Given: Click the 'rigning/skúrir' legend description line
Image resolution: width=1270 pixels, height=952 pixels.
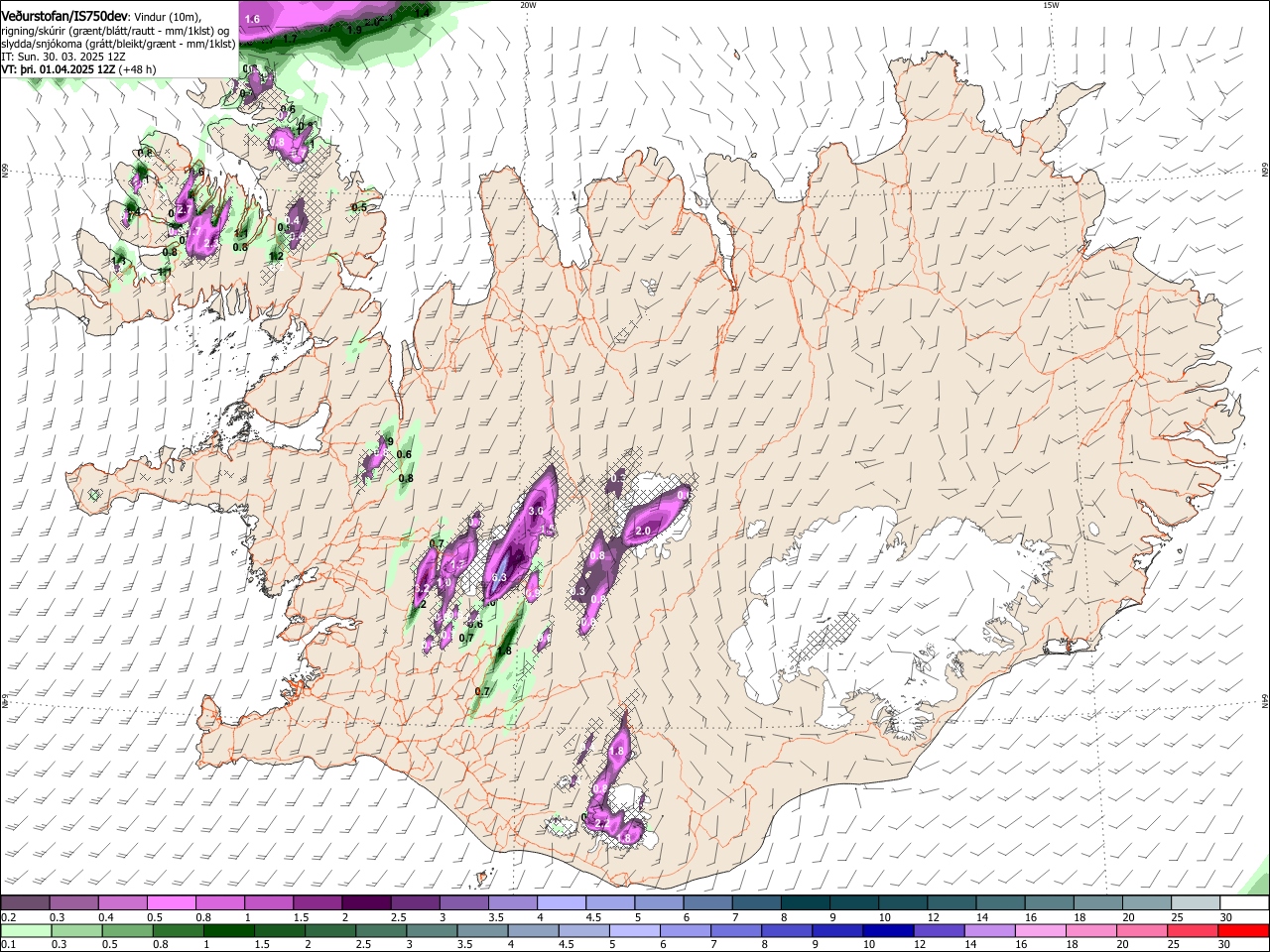Looking at the screenshot, I should click(116, 30).
